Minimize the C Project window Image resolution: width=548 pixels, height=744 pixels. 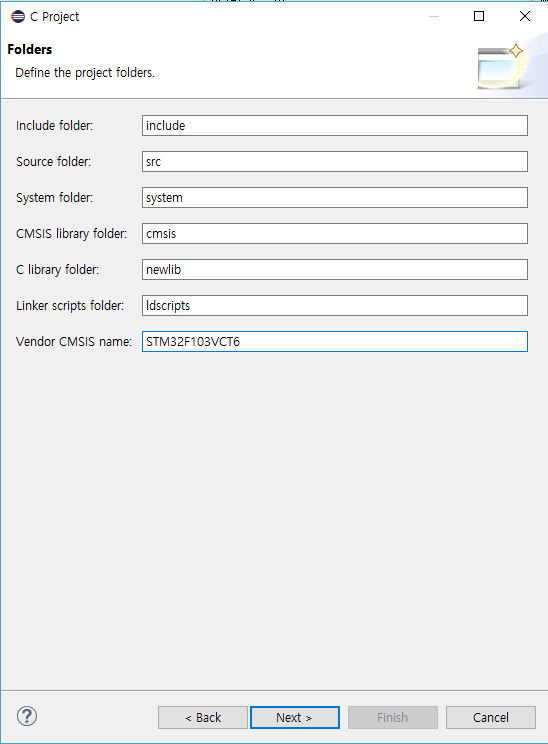[434, 16]
